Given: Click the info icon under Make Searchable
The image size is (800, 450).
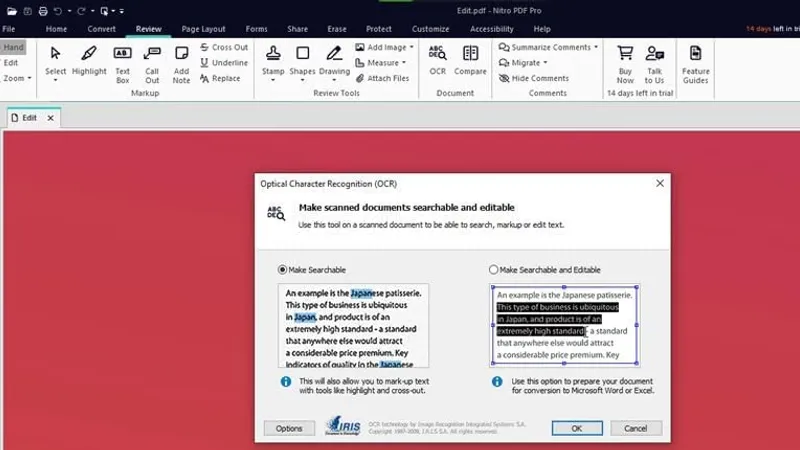Looking at the screenshot, I should point(286,382).
